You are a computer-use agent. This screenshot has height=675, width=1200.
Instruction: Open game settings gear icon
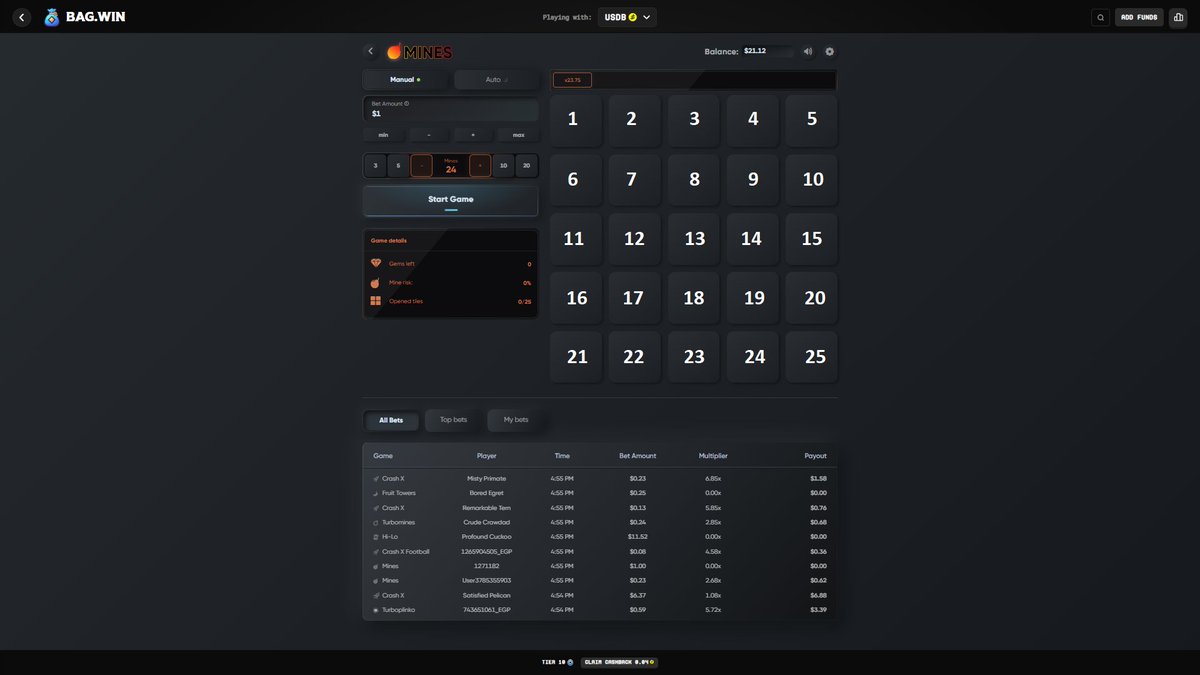tap(829, 51)
